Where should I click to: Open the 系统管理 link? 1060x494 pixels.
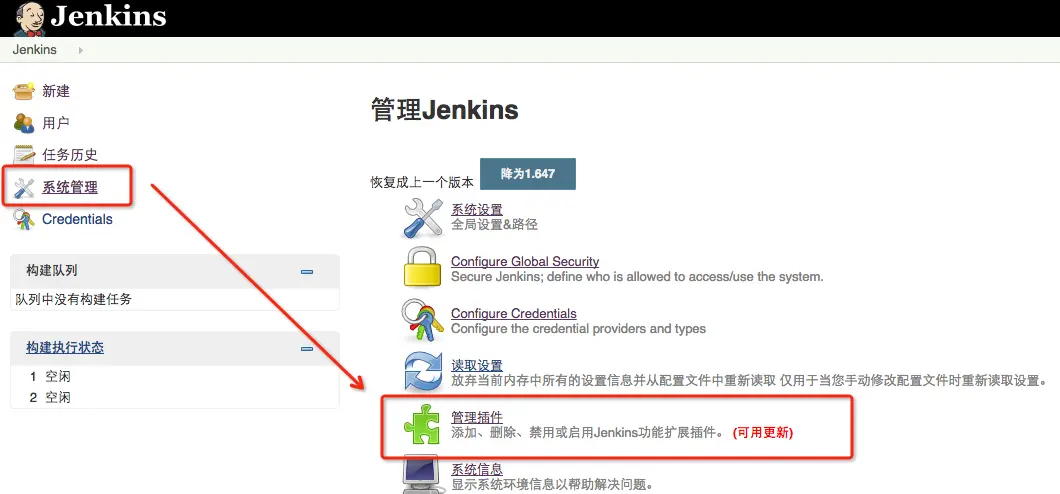point(70,187)
